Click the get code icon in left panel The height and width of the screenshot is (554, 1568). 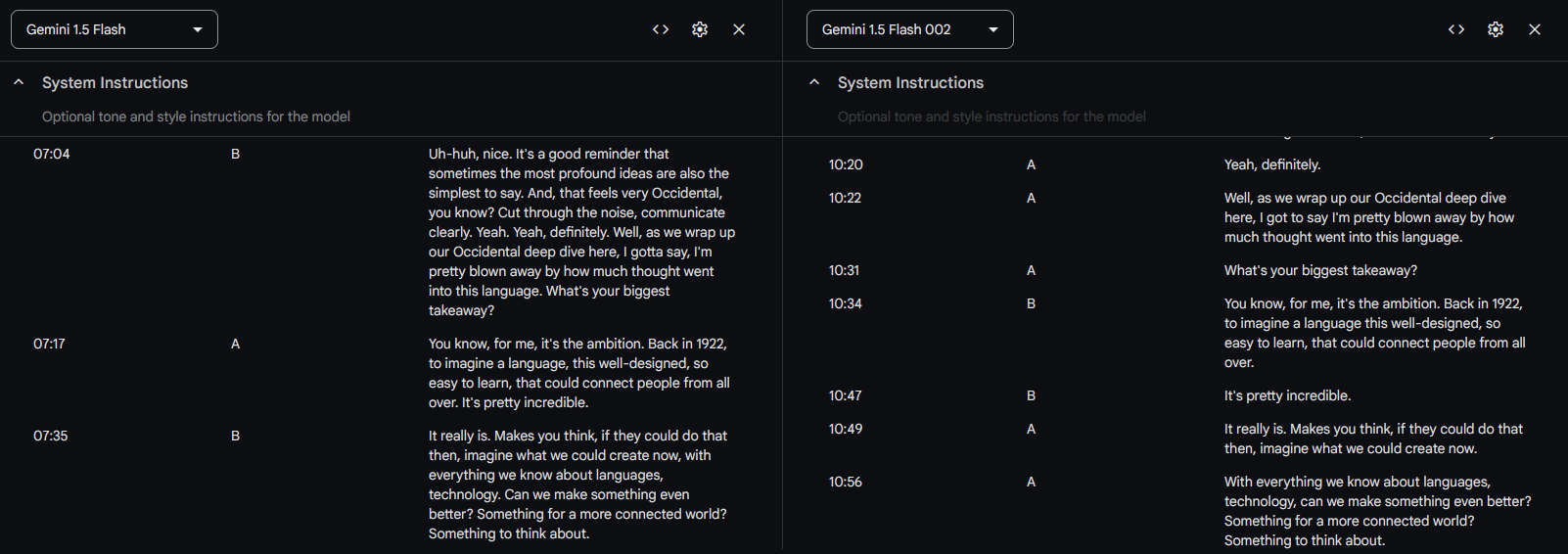point(661,29)
